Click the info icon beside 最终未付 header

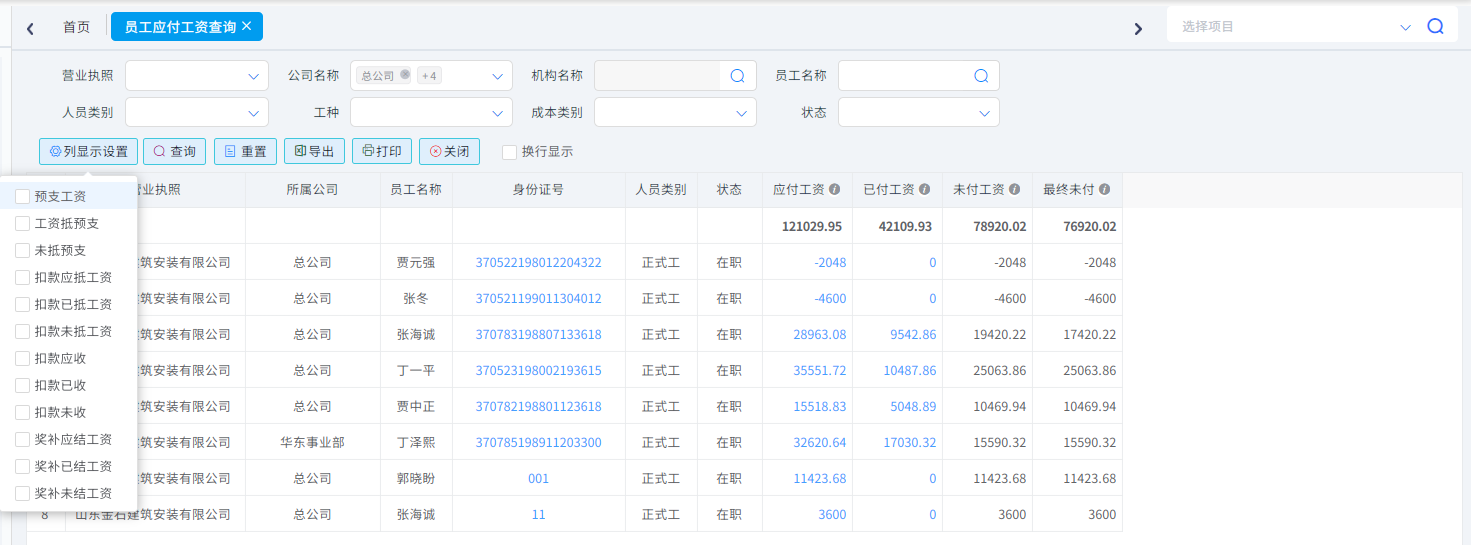1104,189
